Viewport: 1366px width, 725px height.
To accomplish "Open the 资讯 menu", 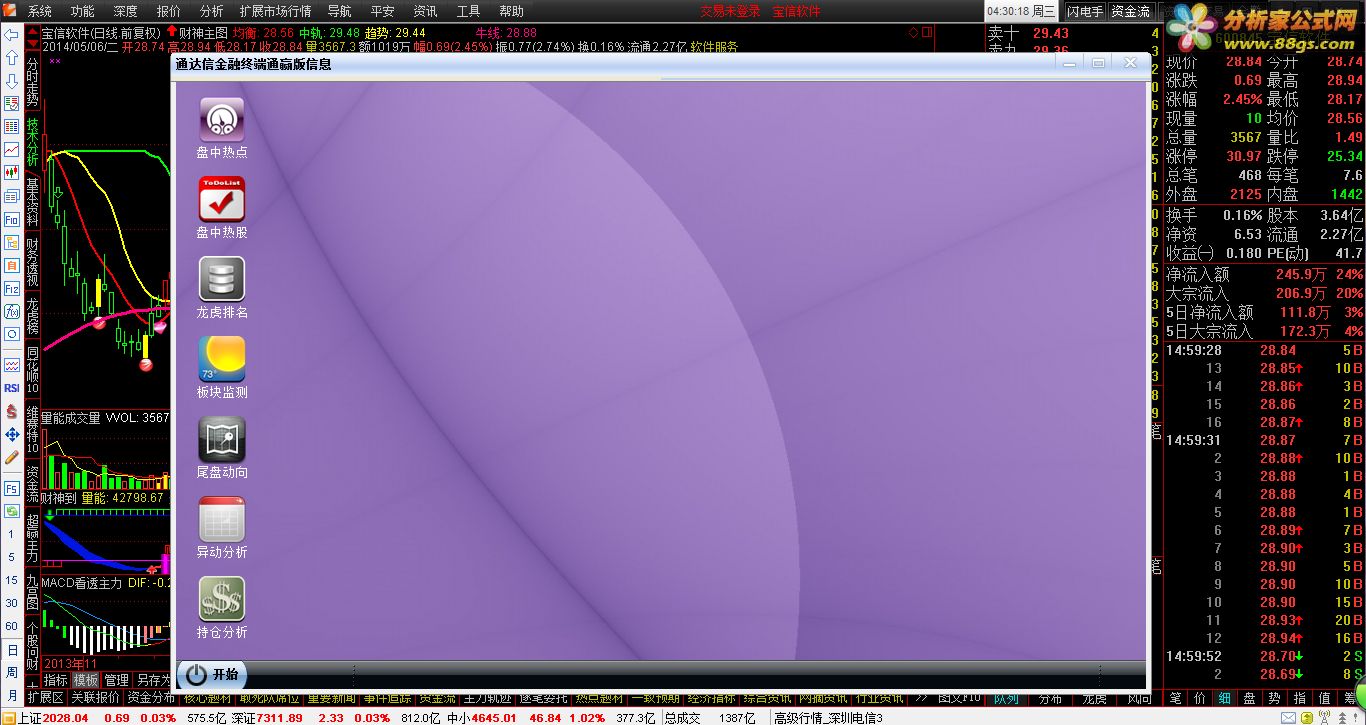I will (426, 11).
